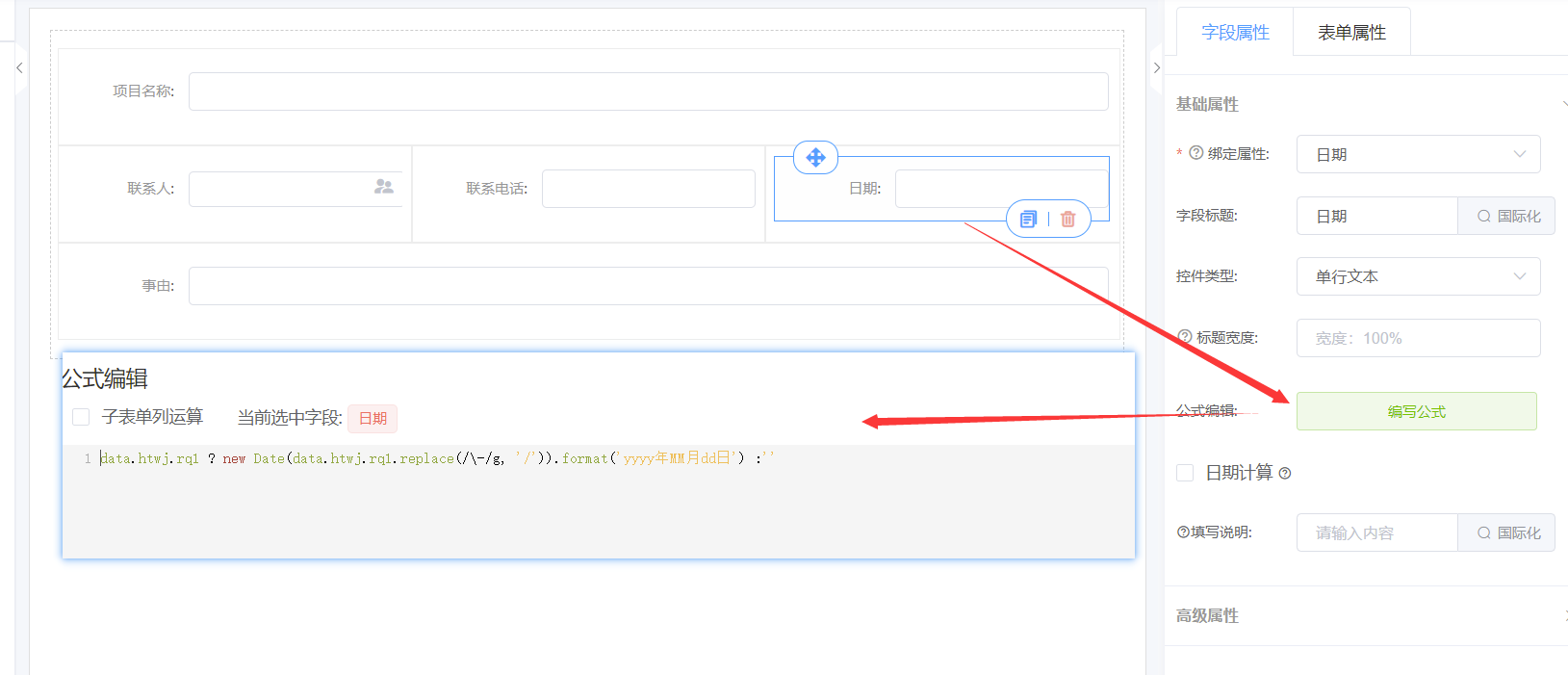Switch to the 表单属性 tab
This screenshot has width=1568, height=675.
point(1351,33)
